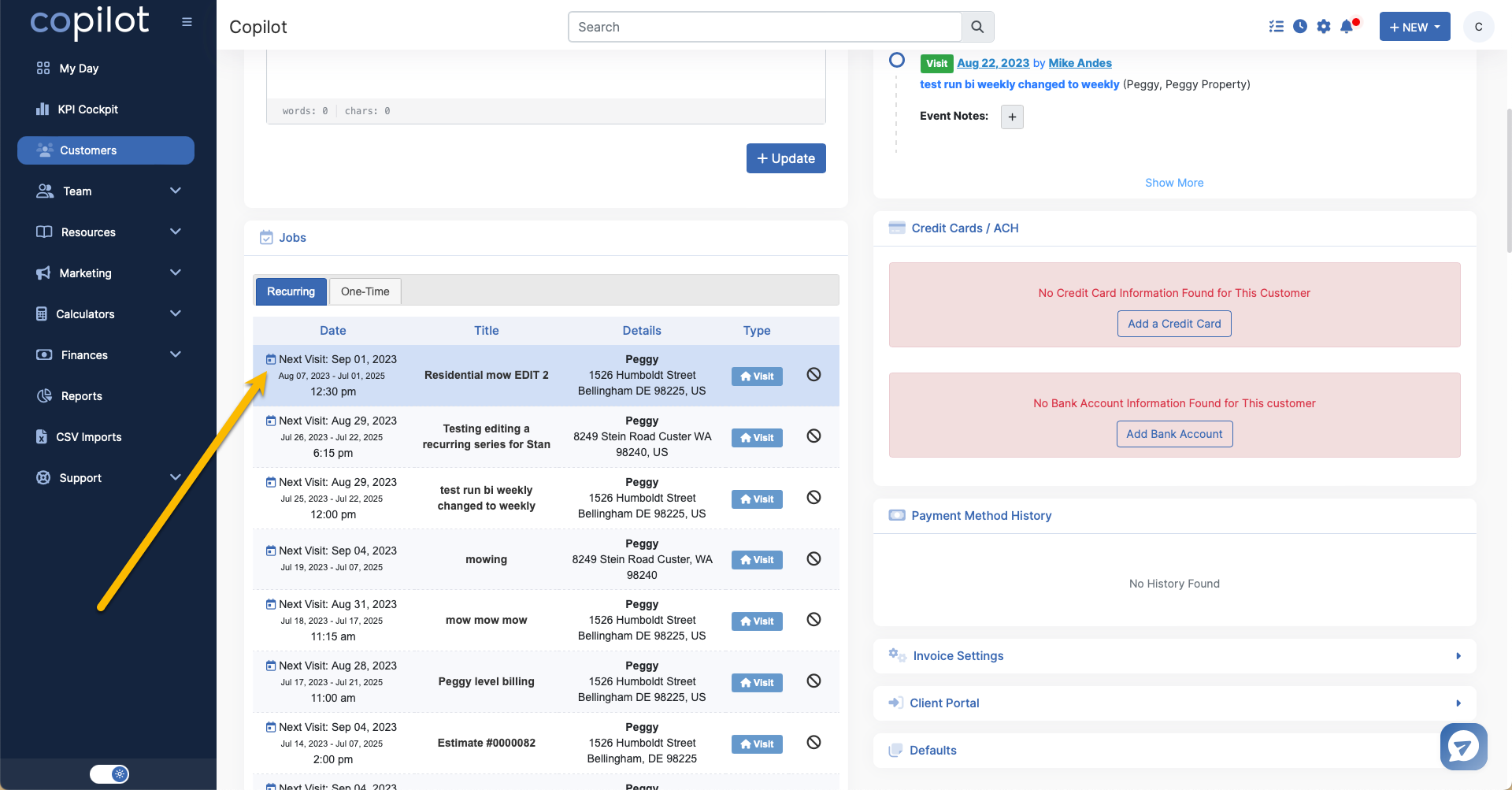Click the green Visit tag in timeline
Viewport: 1512px width, 790px height.
tap(936, 64)
